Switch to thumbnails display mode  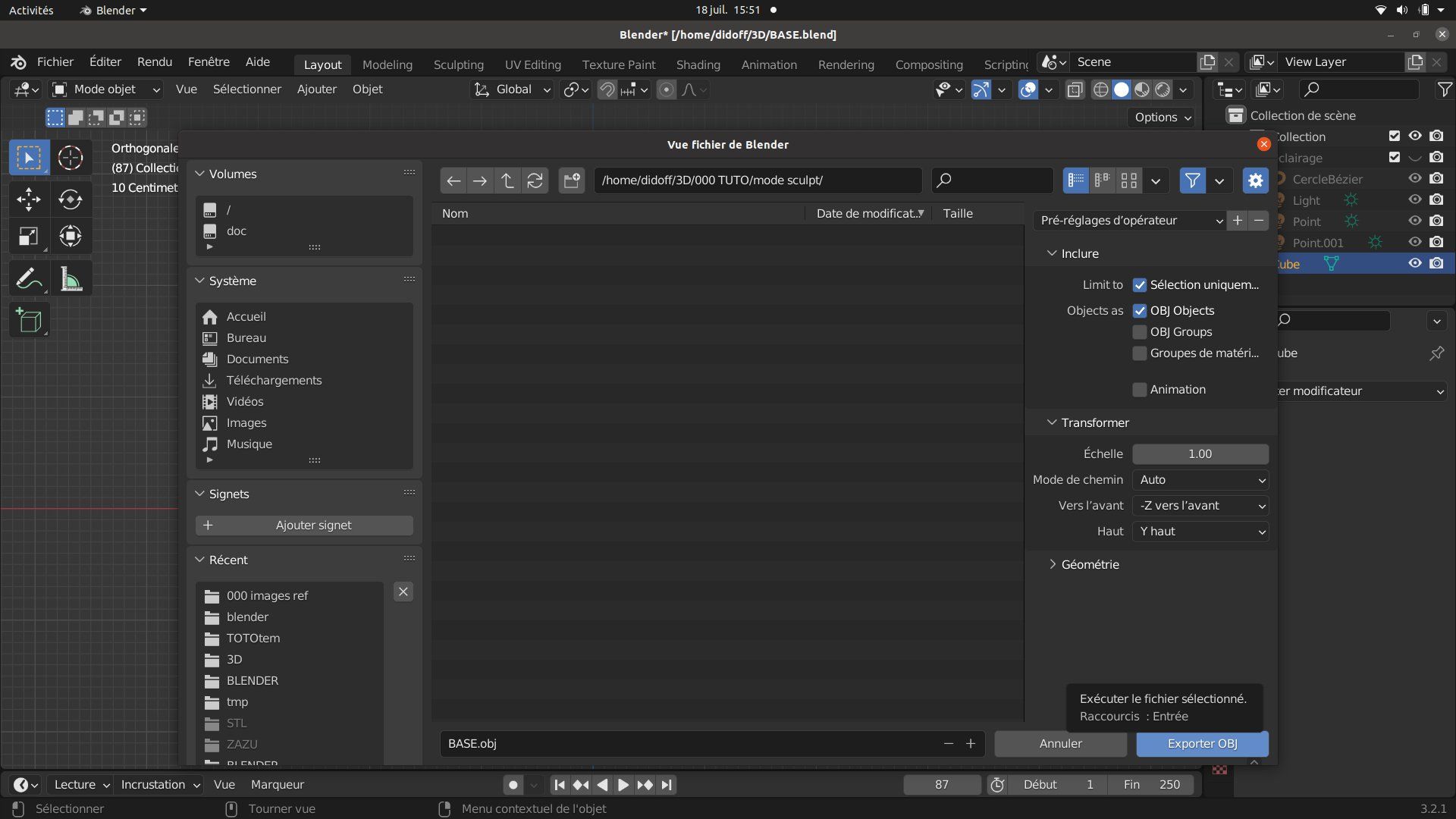pyautogui.click(x=1129, y=180)
